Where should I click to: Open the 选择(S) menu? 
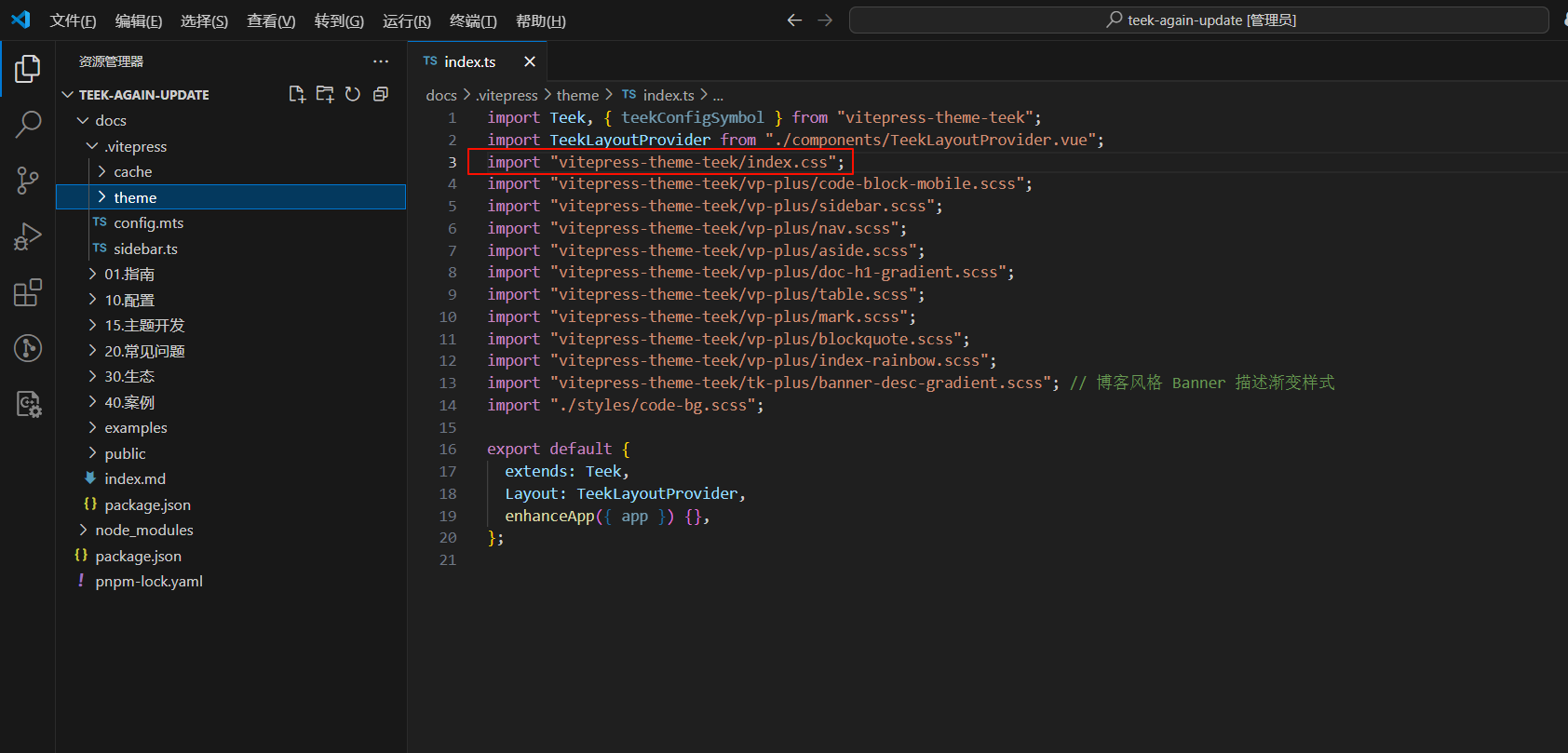(204, 20)
